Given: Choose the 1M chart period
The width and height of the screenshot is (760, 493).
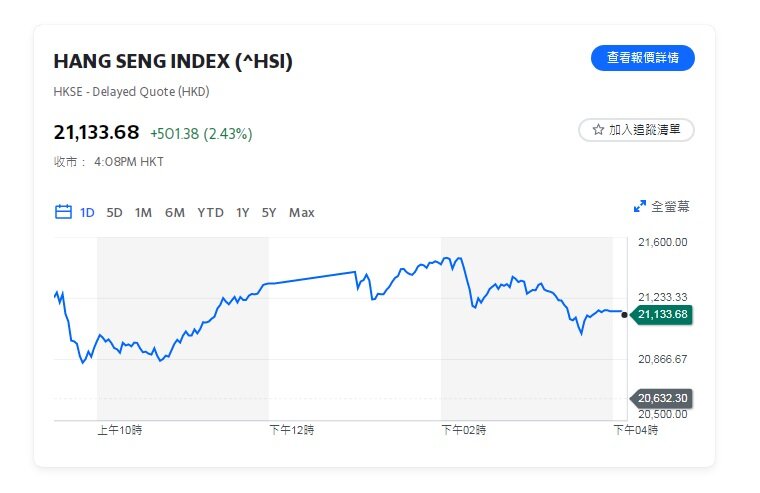Looking at the screenshot, I should [143, 212].
